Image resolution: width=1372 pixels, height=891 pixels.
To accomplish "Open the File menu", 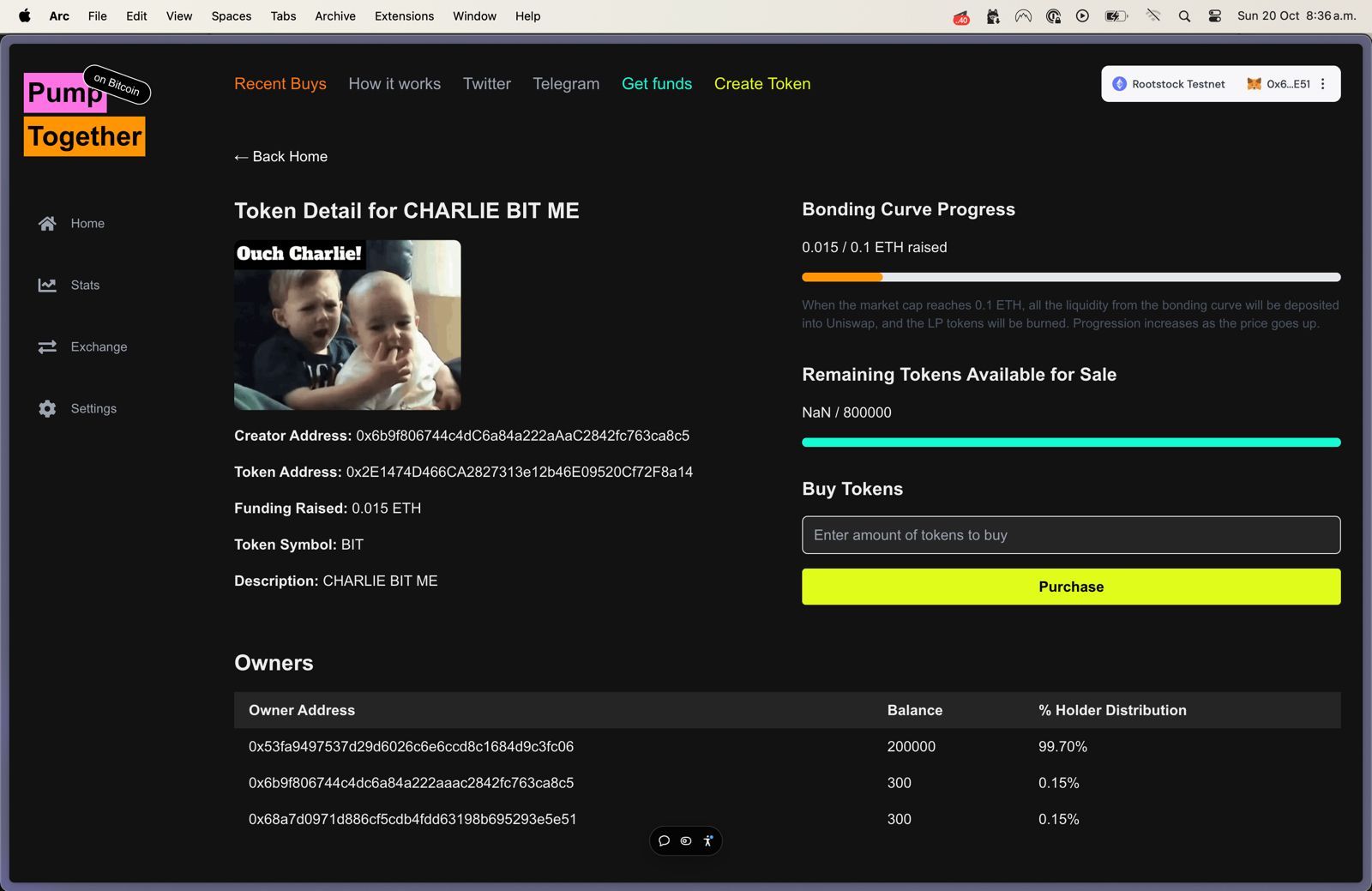I will pyautogui.click(x=98, y=15).
